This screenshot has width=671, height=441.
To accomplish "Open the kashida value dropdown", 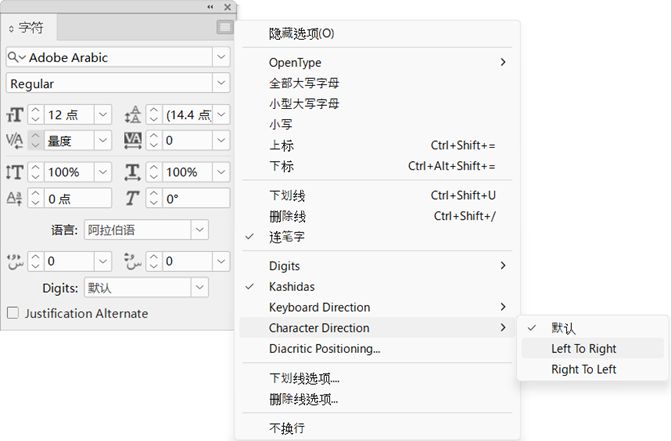I will (x=103, y=261).
